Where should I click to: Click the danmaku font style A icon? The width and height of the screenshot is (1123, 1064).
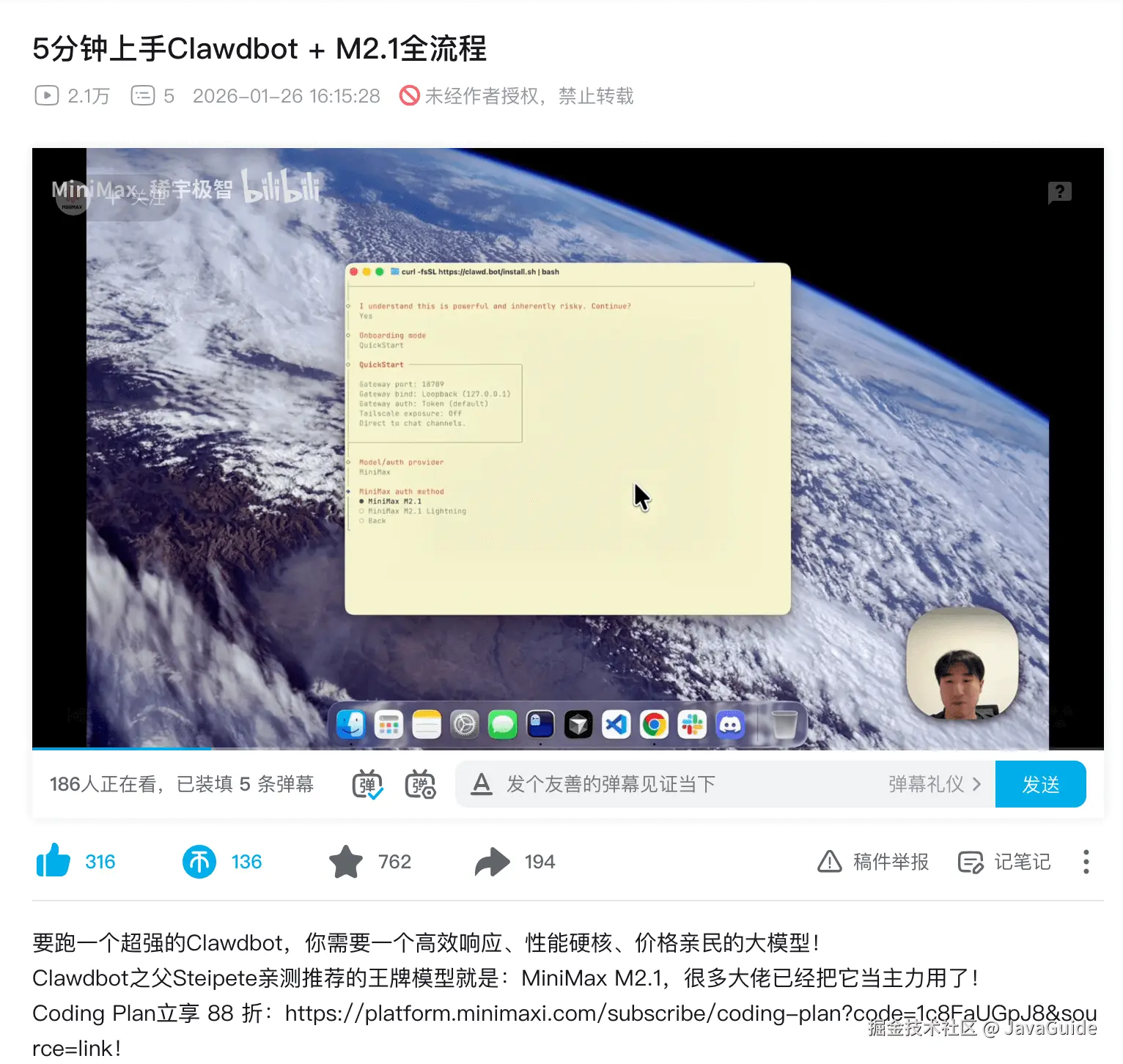[481, 784]
